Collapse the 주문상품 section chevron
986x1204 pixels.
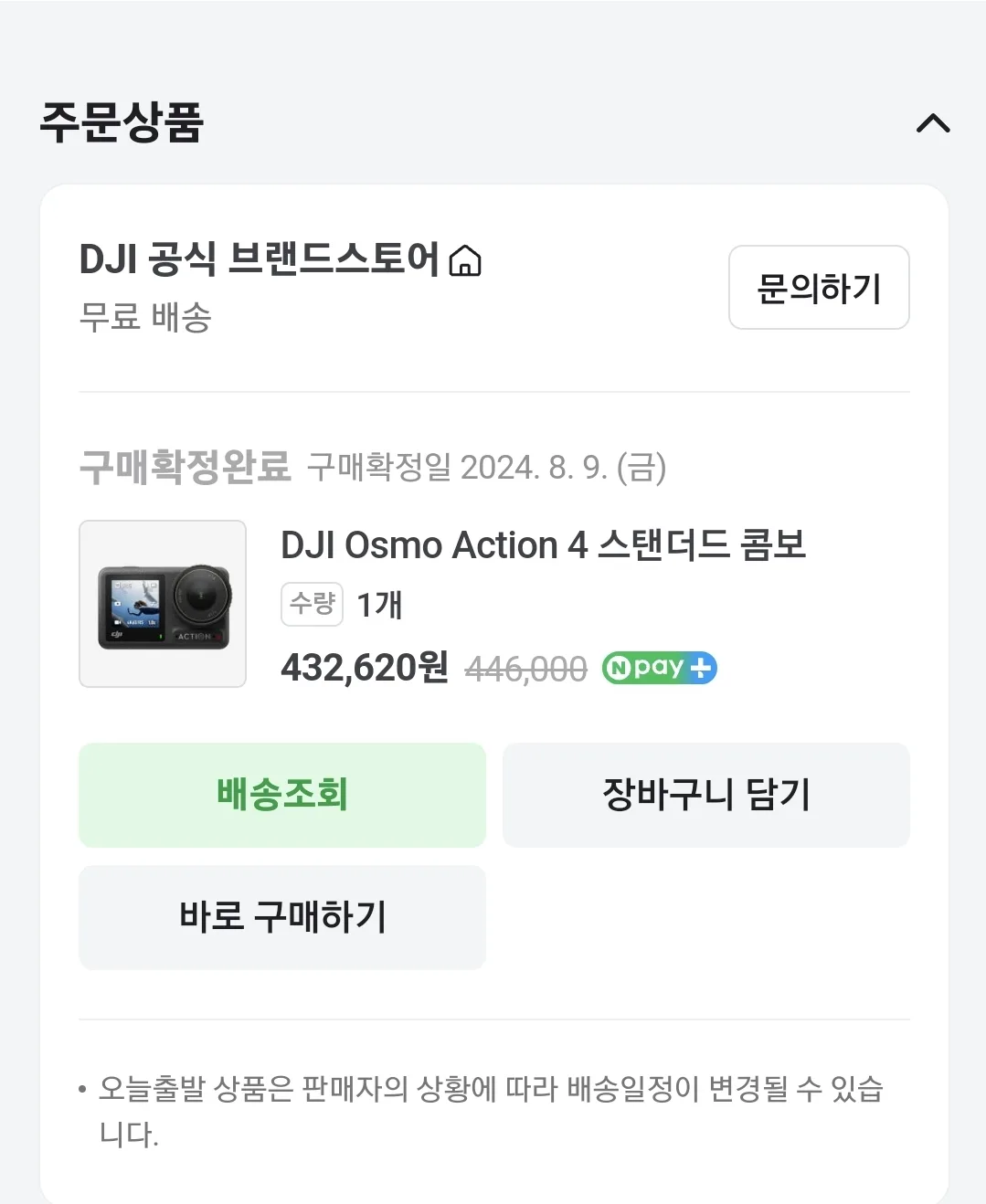[x=933, y=122]
